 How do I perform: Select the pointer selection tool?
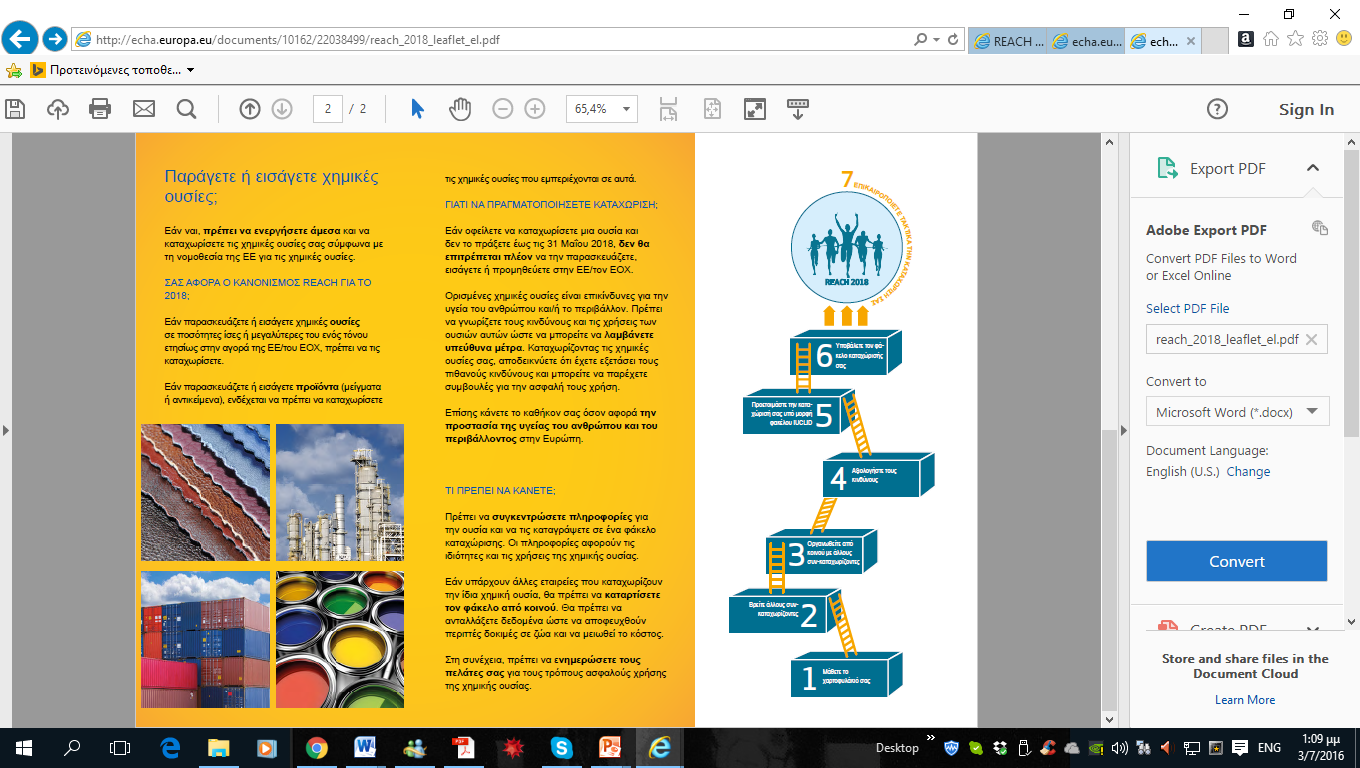(x=418, y=109)
